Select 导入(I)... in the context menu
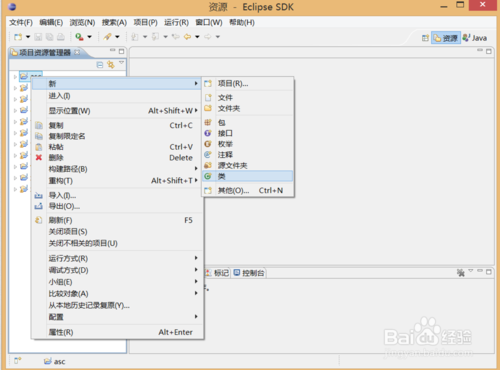The image size is (500, 370). click(117, 195)
